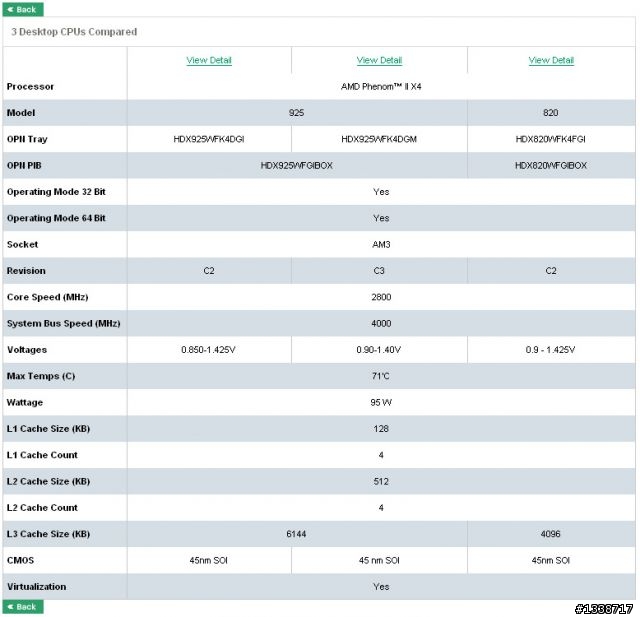Screen dimensions: 640x617
Task: Click the 'Processor' row label
Action: click(30, 87)
